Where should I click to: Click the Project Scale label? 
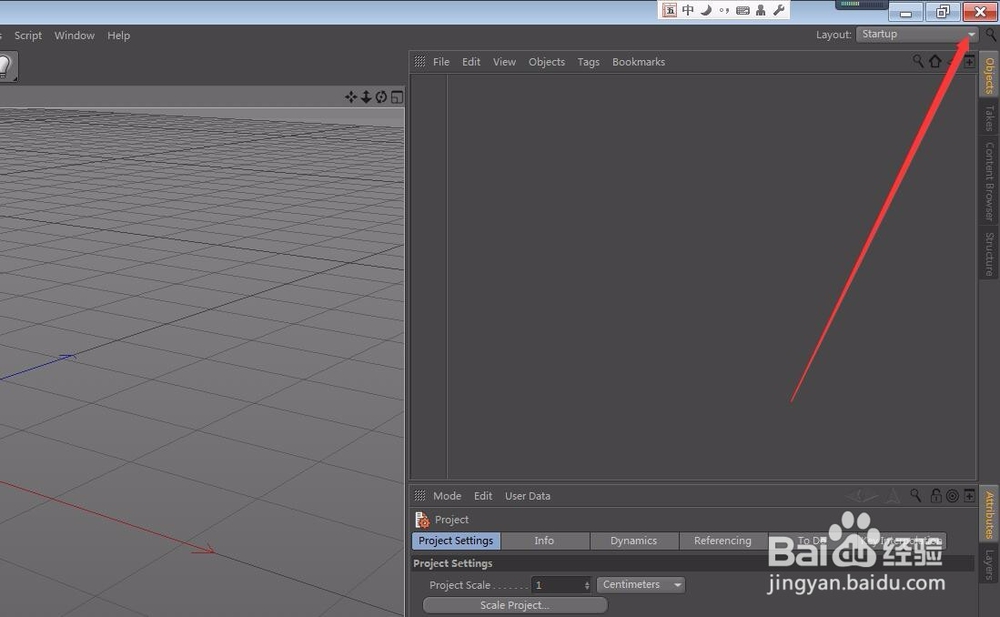click(x=460, y=585)
